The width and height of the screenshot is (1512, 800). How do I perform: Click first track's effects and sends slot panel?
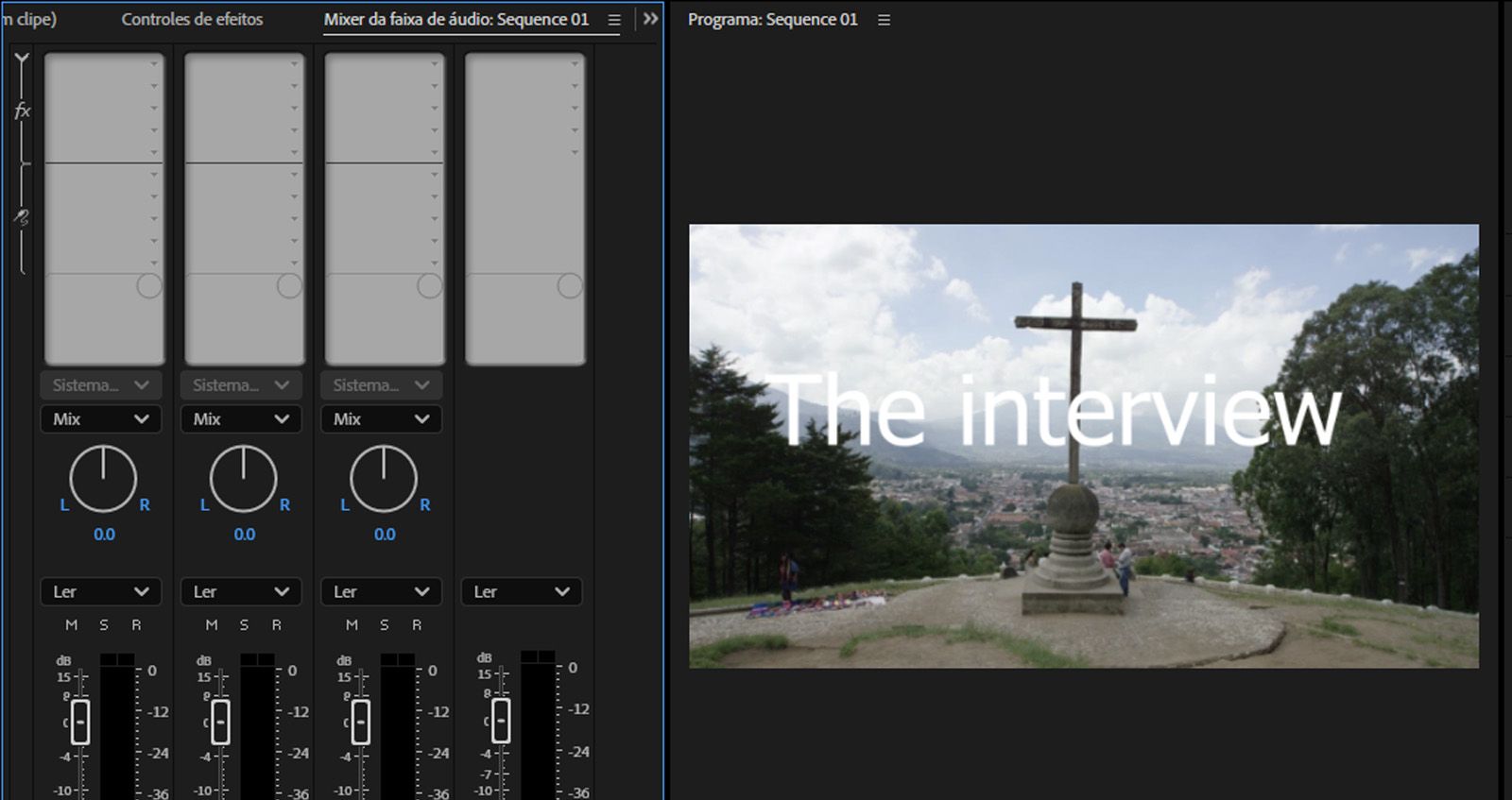104,209
